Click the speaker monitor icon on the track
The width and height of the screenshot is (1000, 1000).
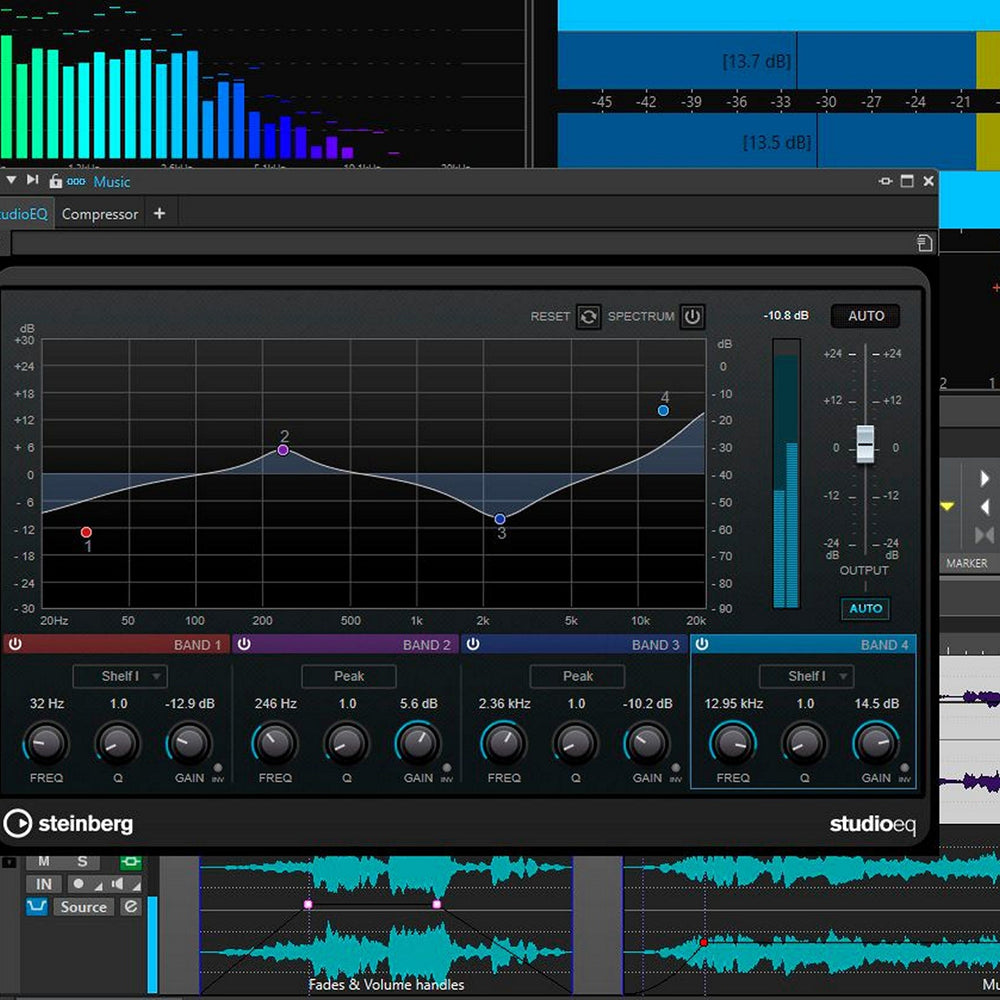tap(119, 884)
